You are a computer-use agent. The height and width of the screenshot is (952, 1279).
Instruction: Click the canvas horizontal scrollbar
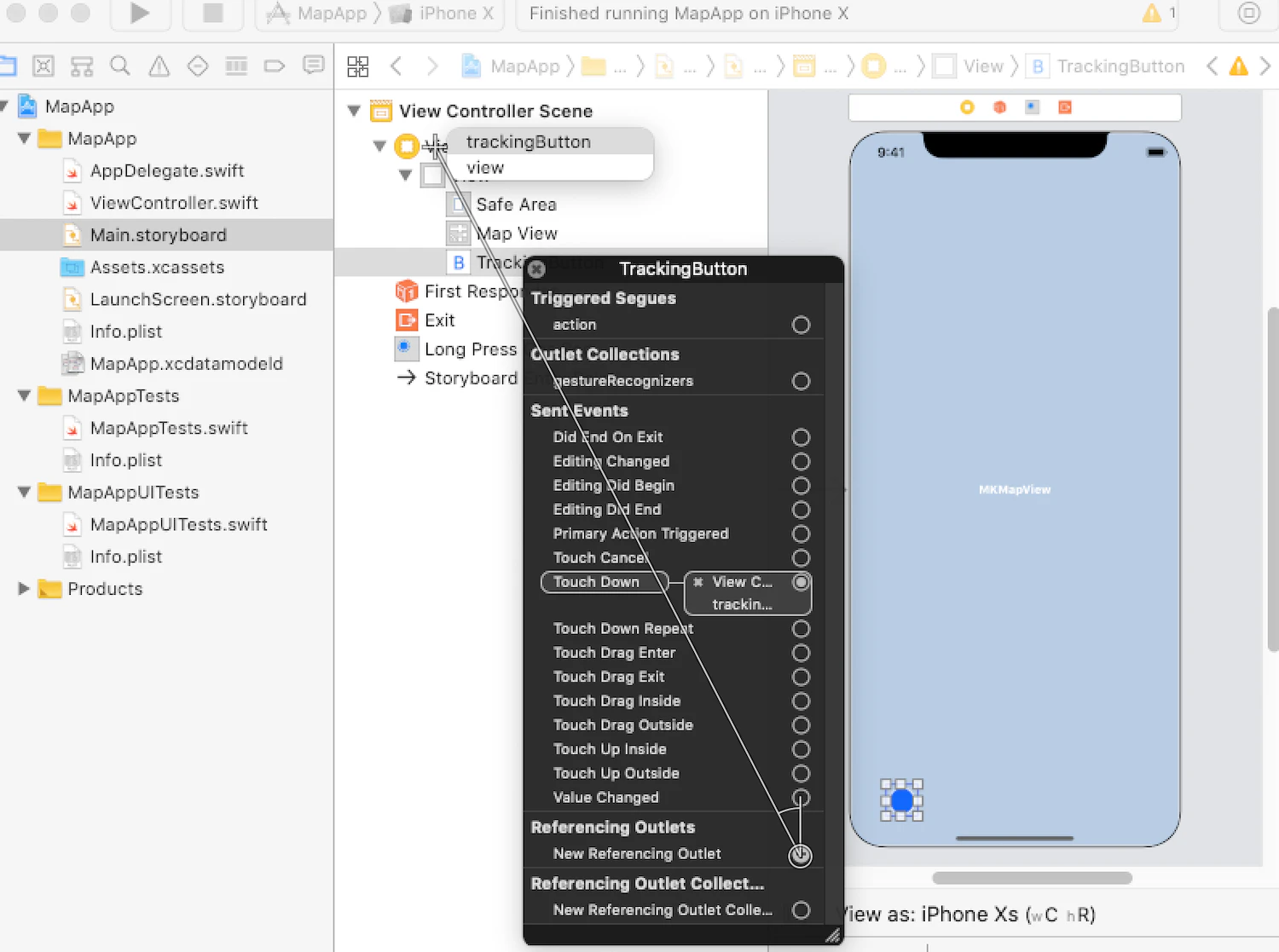pos(1032,878)
